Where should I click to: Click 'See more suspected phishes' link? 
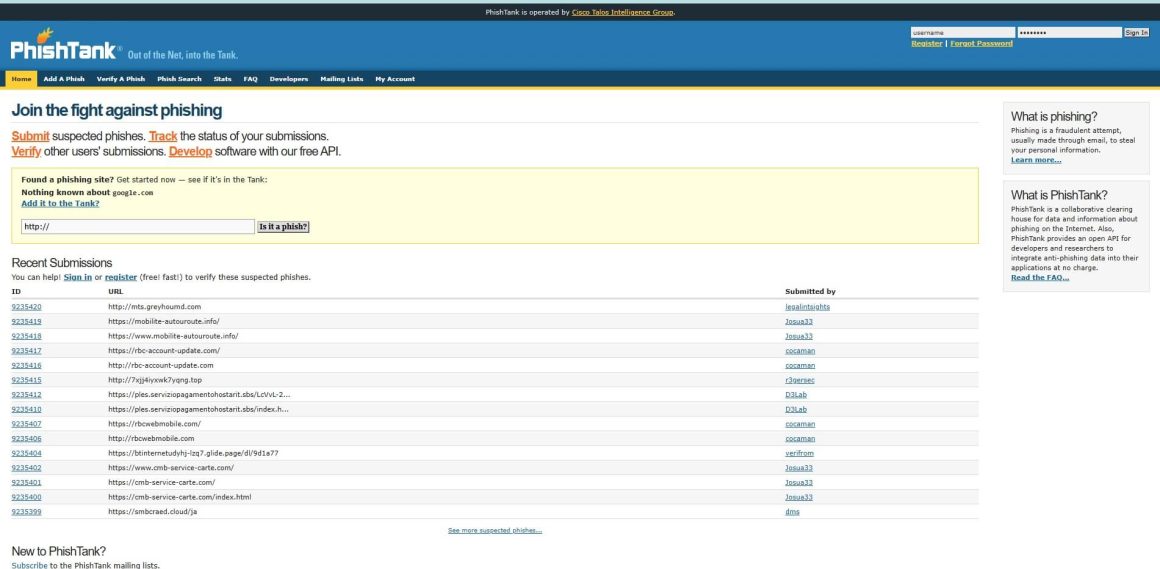[495, 530]
